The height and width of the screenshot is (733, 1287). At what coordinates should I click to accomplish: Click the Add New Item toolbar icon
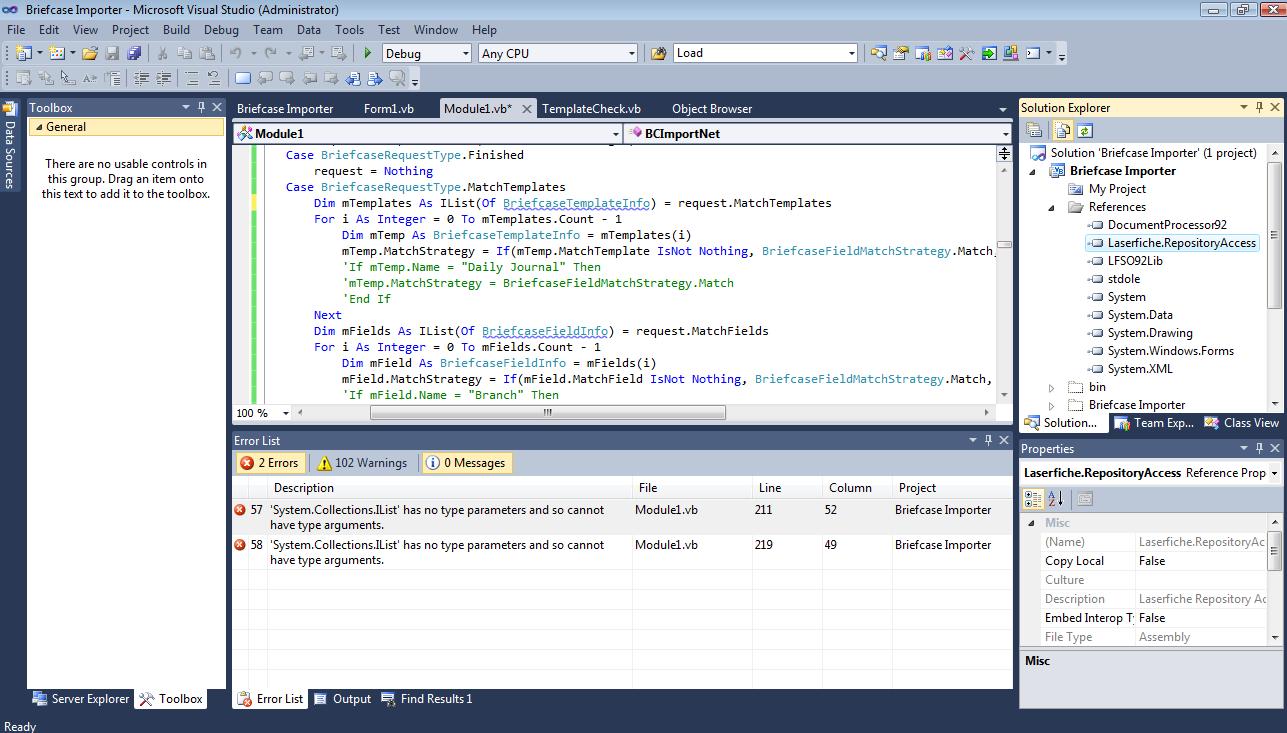57,53
